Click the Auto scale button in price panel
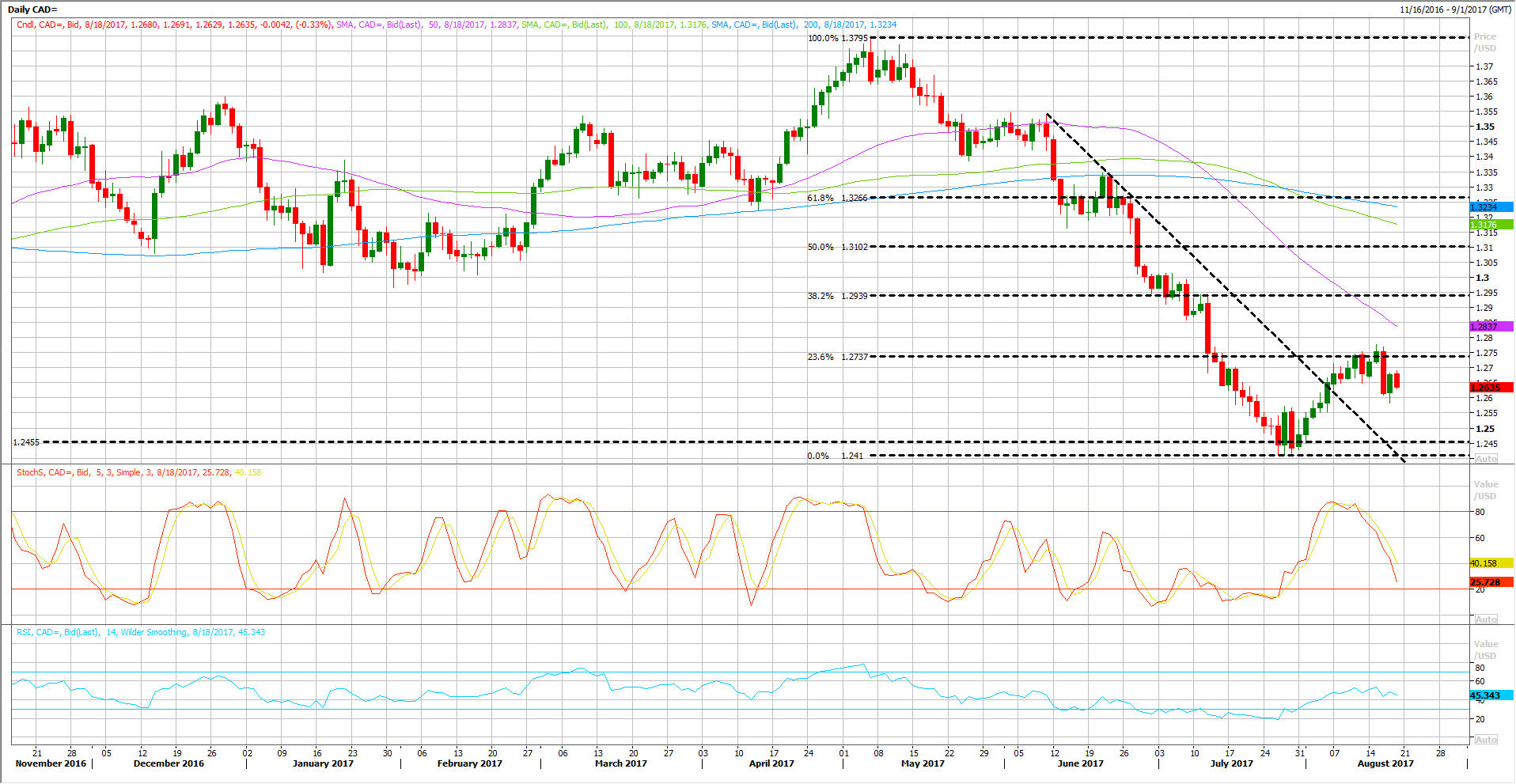The image size is (1516, 784). point(1485,459)
